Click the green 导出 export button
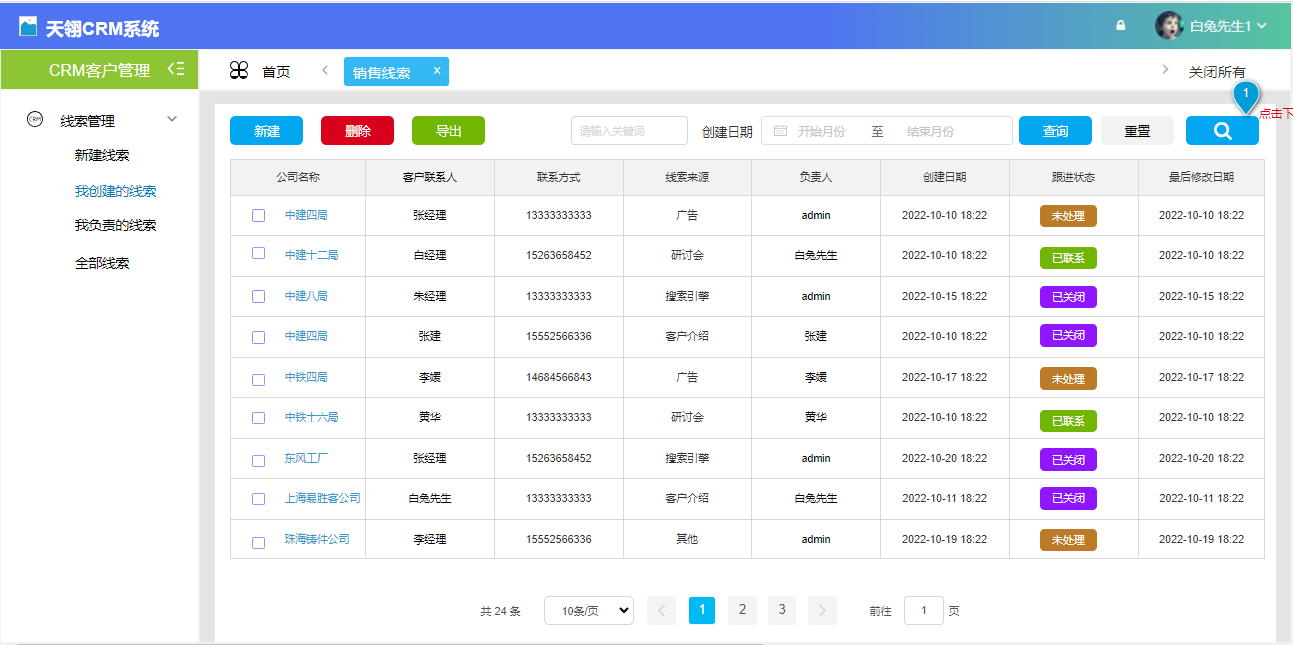 click(x=448, y=131)
